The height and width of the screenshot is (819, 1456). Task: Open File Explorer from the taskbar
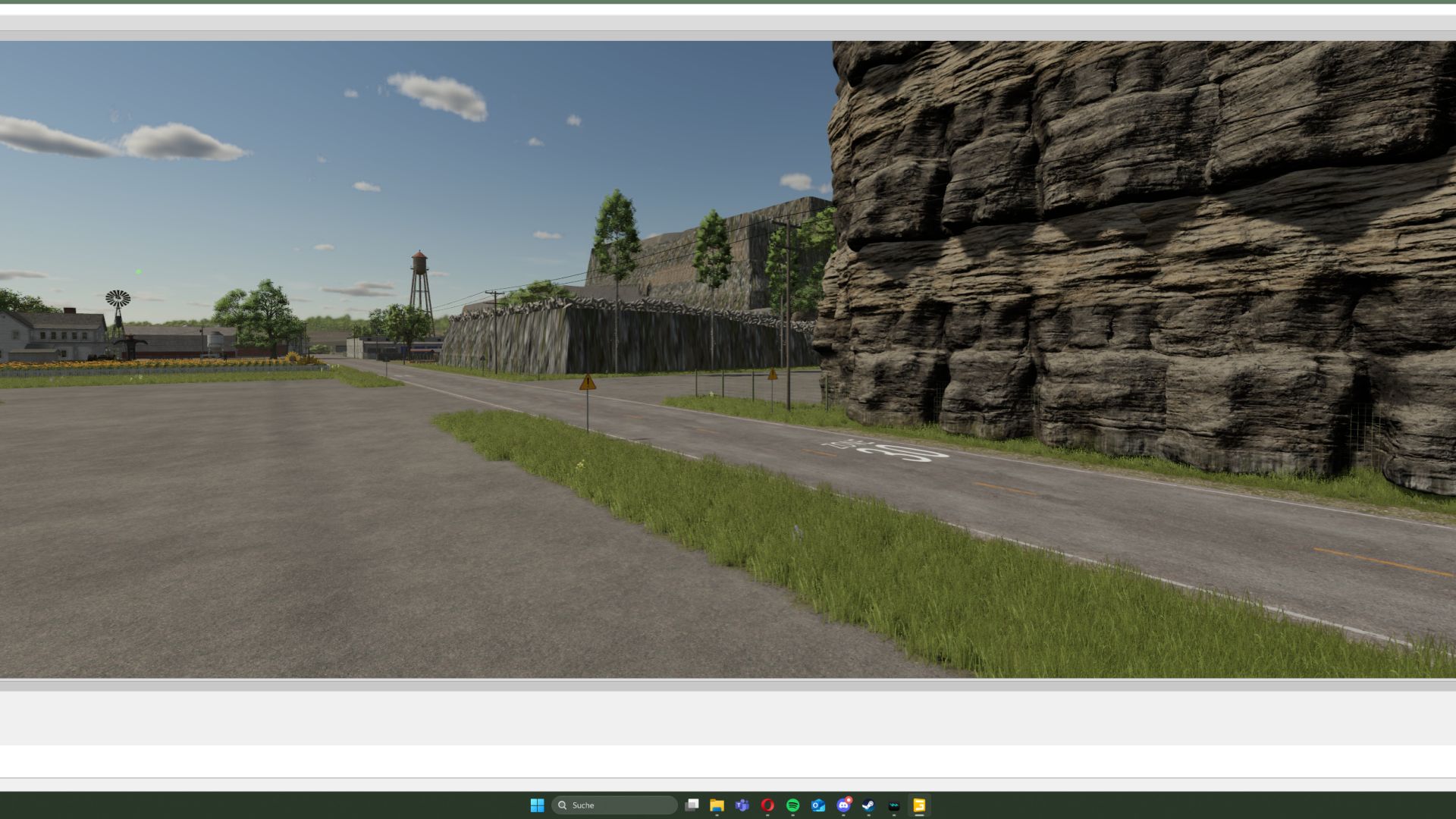pos(717,805)
